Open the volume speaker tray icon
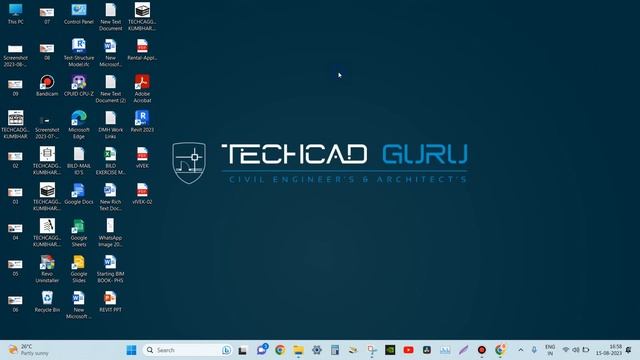Screen dimensions: 640x360 (576, 350)
